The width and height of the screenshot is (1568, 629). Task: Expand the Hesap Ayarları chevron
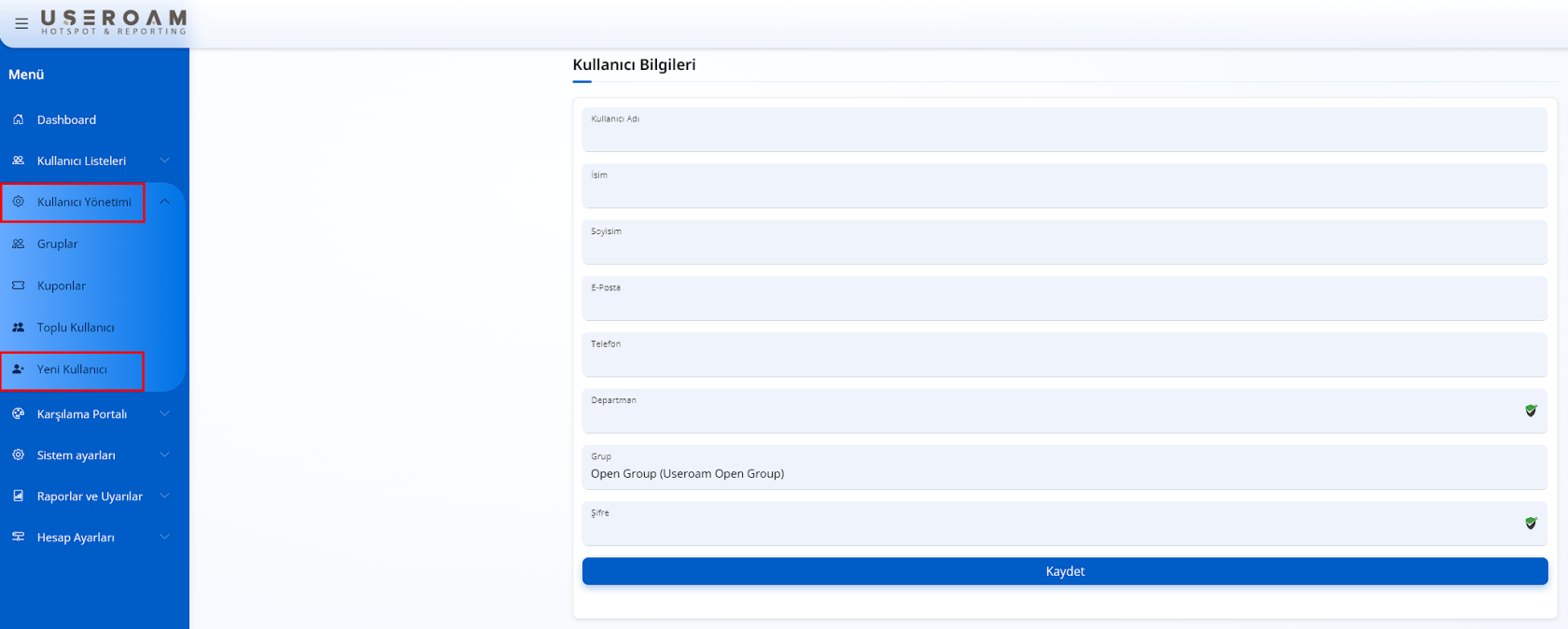[164, 537]
